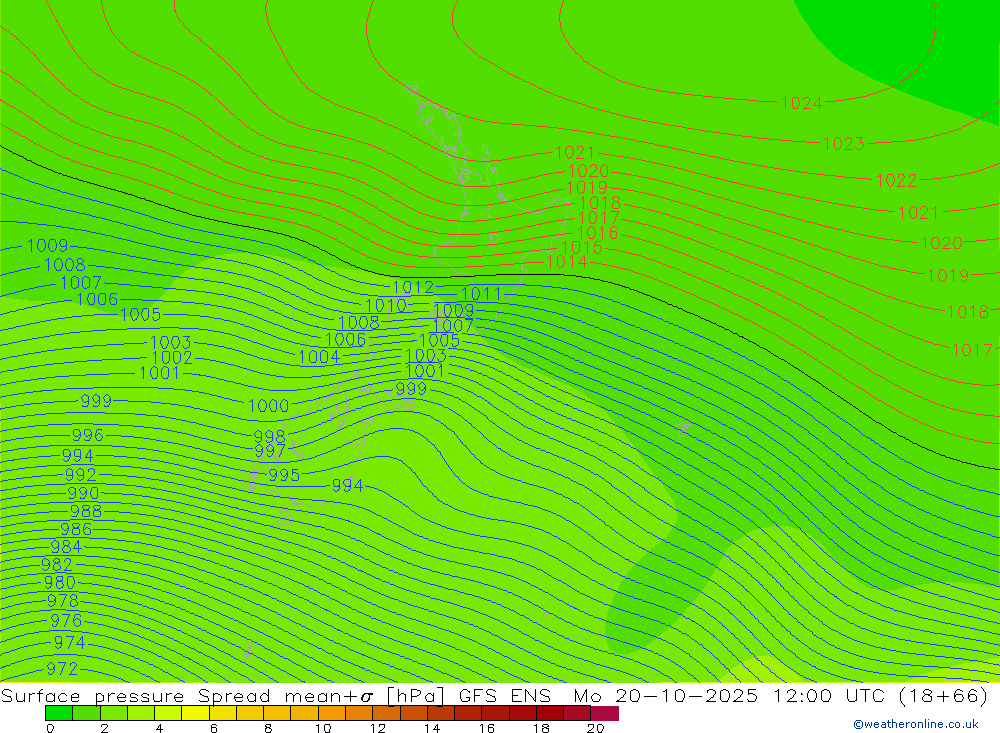Click the 998 isobar label
1000x733 pixels.
(269, 437)
